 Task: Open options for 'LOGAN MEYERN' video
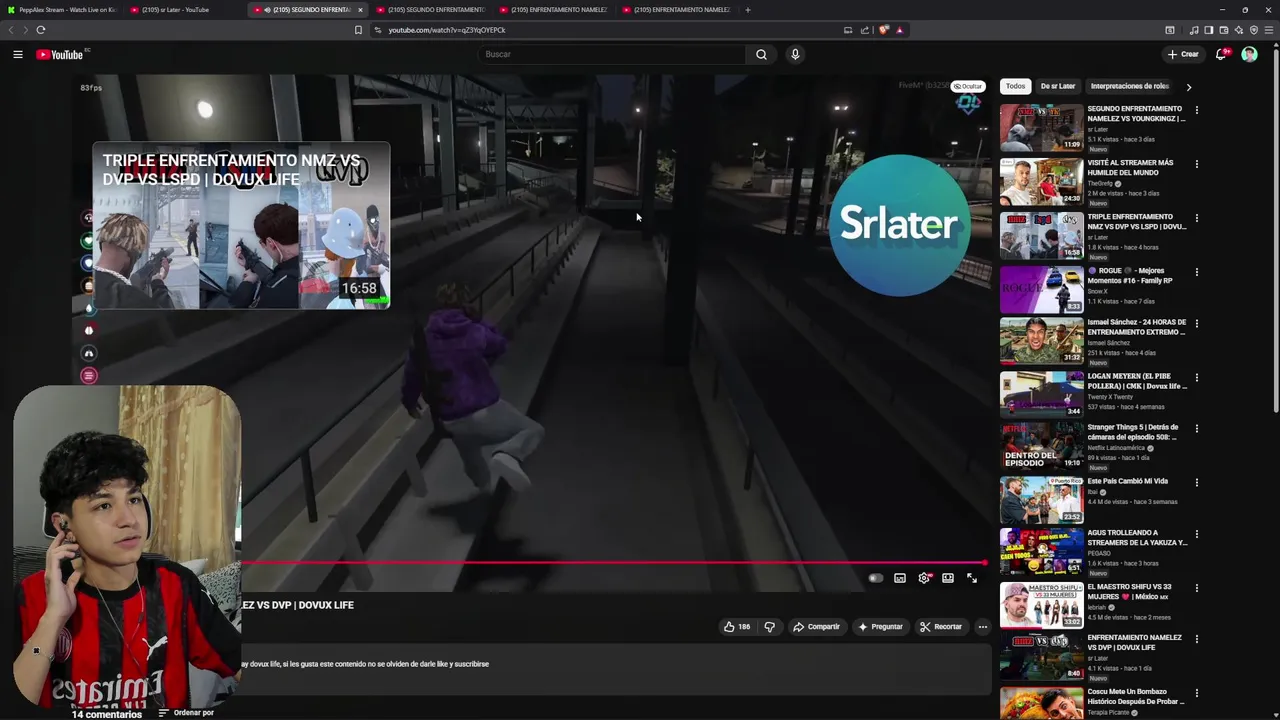click(x=1196, y=378)
